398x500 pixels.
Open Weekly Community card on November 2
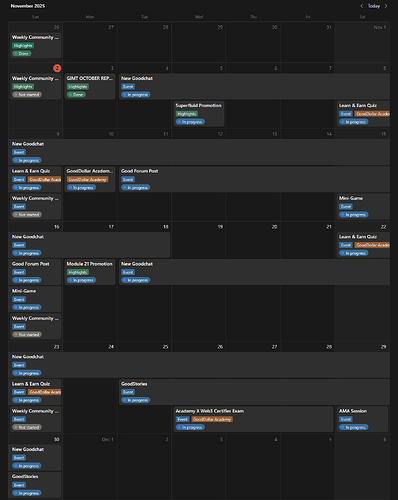tap(35, 86)
